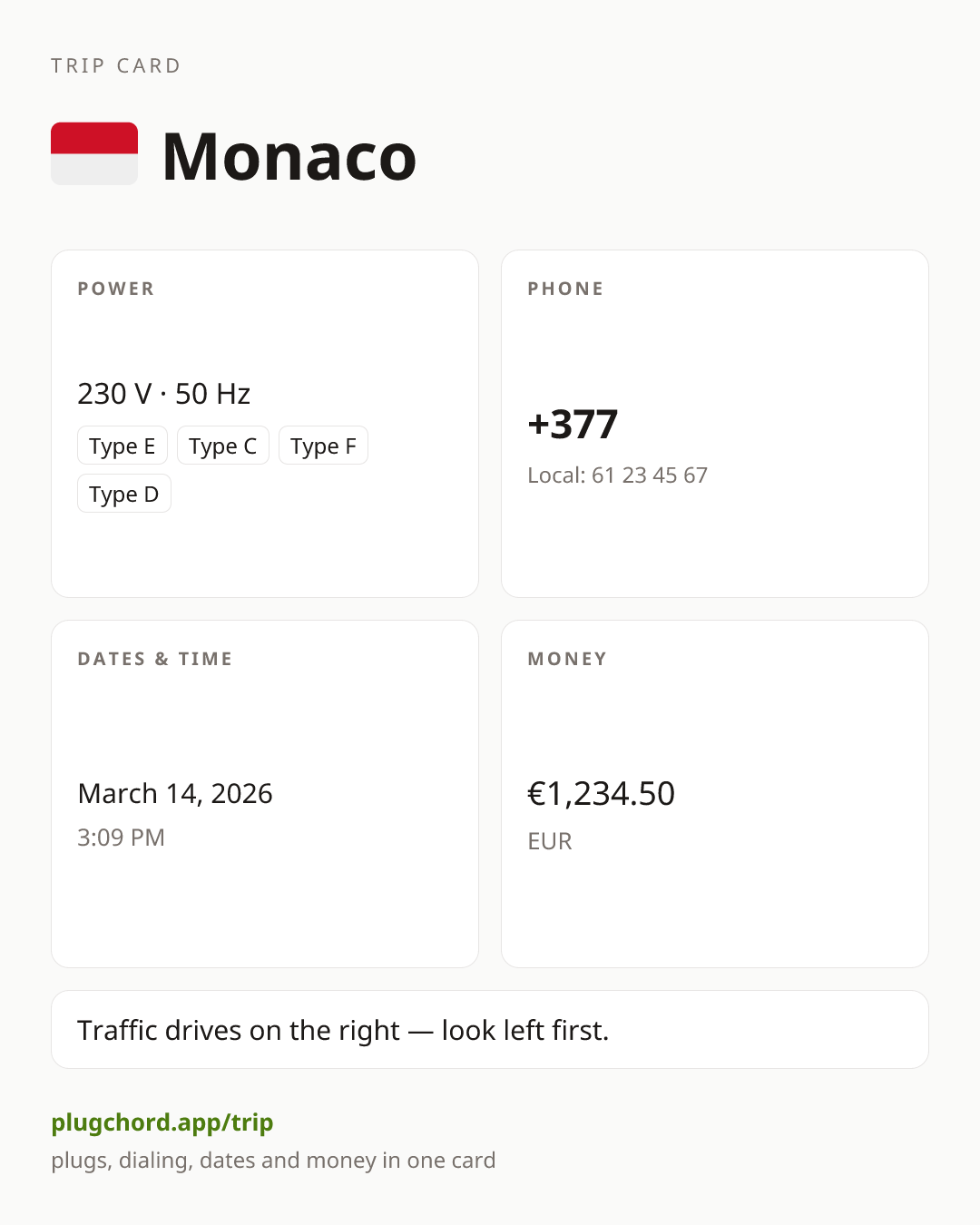Click the 3:09 PM time

tap(122, 837)
